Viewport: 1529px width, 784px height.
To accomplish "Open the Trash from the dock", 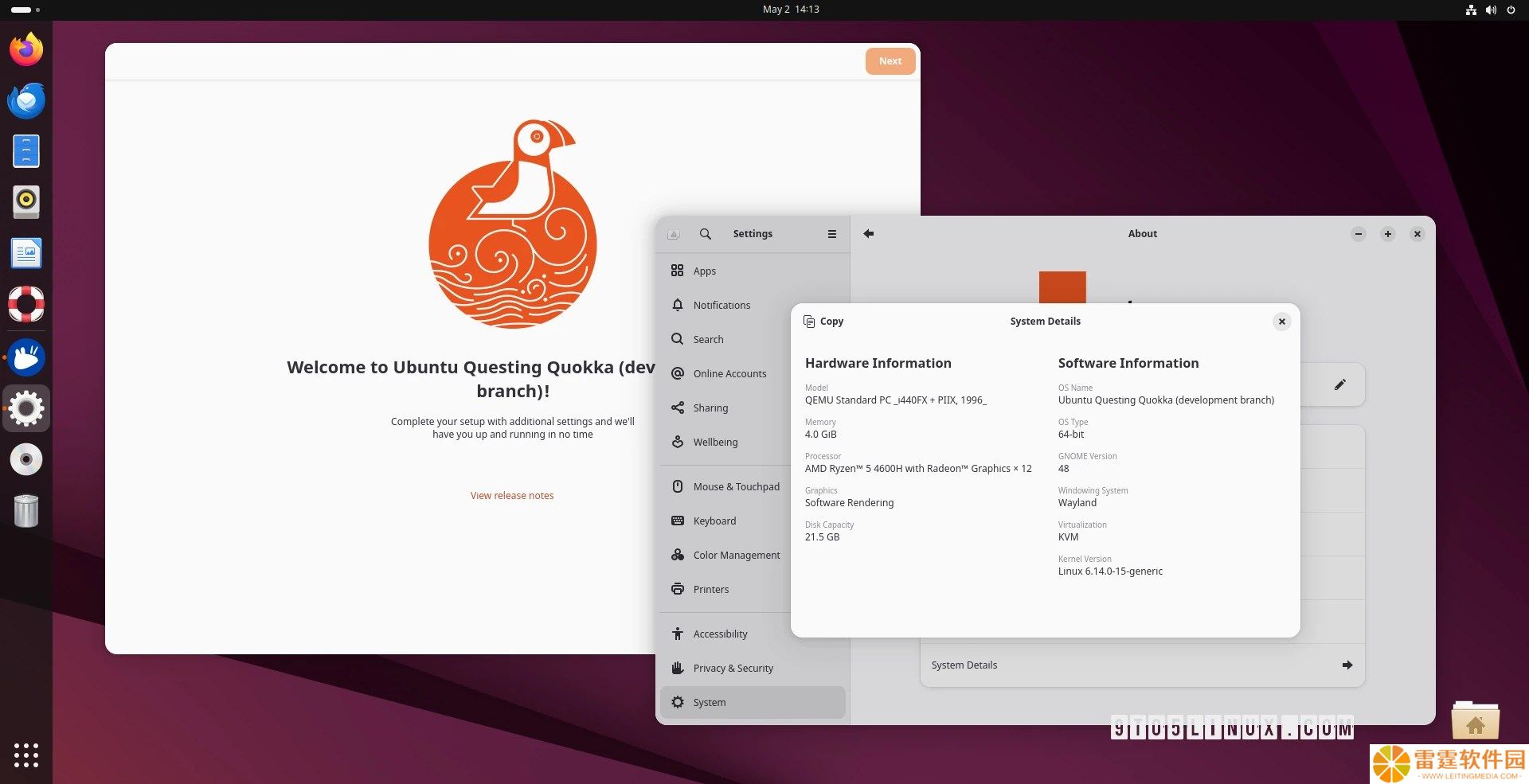I will click(26, 510).
